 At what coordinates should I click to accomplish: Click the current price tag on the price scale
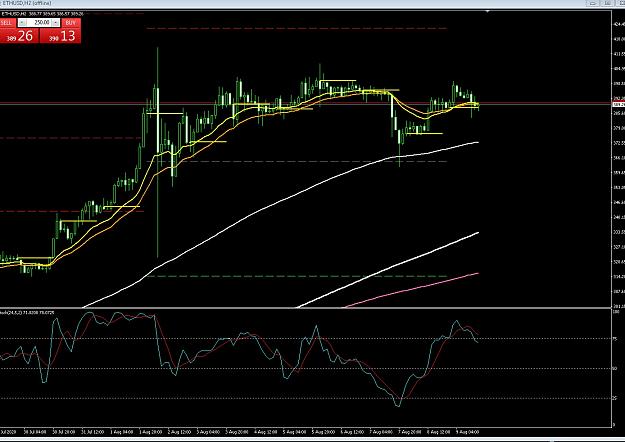coord(619,104)
